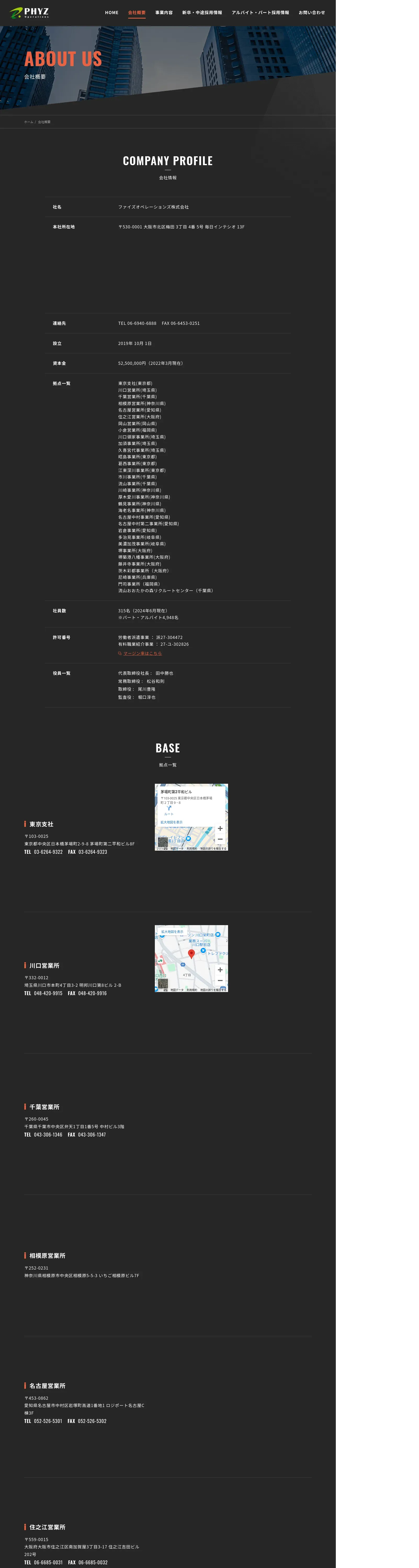Click the 住之江営業所 heading
This screenshot has height=1568, width=419.
[x=48, y=1527]
